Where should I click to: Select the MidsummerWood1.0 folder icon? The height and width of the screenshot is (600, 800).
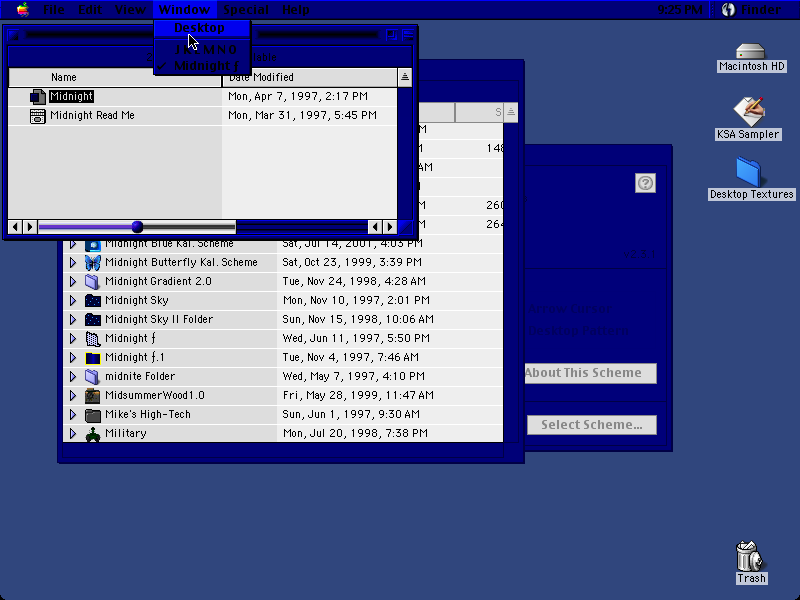[92, 395]
